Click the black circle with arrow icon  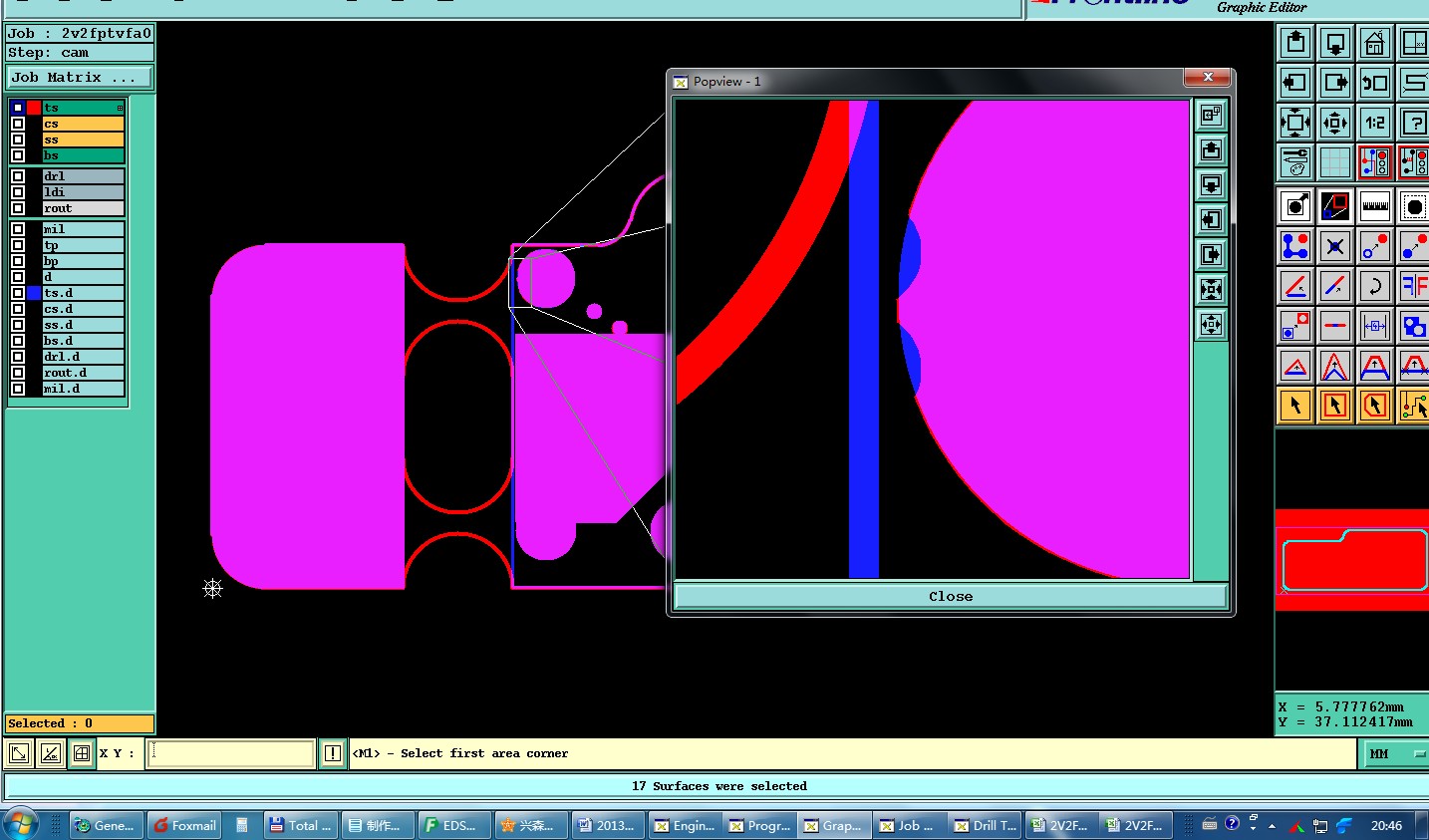[x=1295, y=206]
